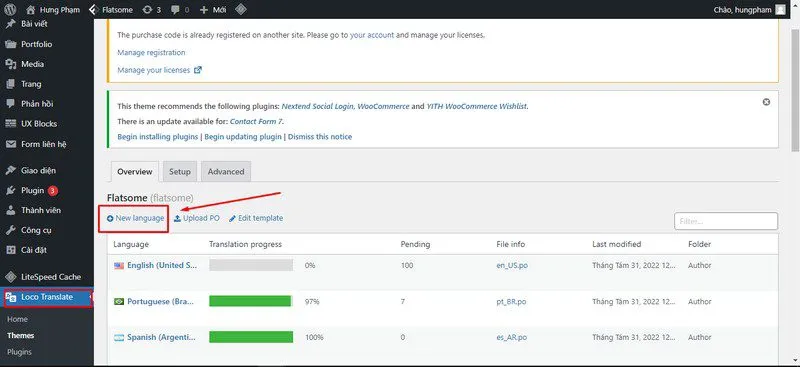Open Loco Translate Home submenu
Image resolution: width=800 pixels, height=367 pixels.
coord(17,319)
